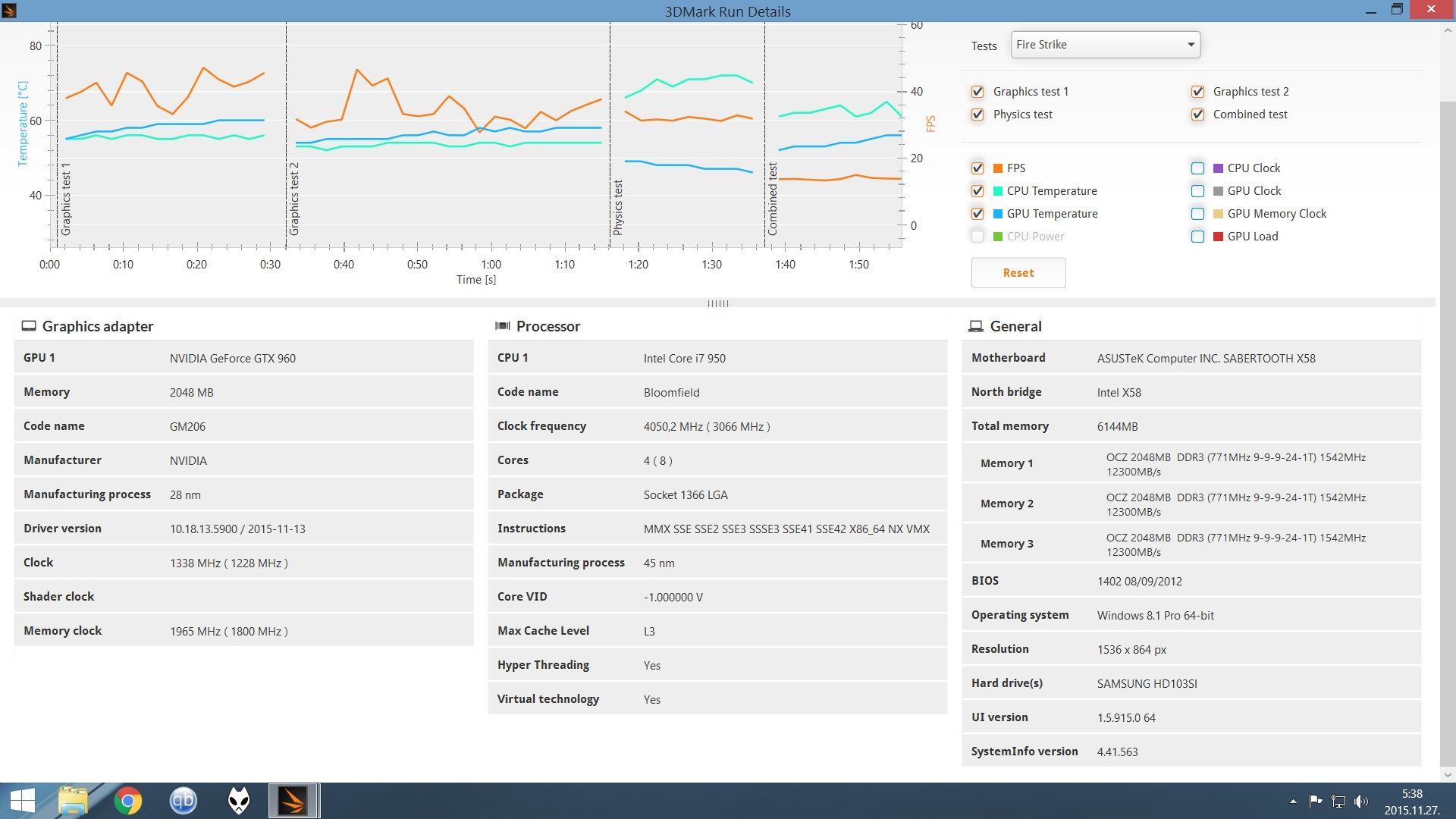The image size is (1456, 819).
Task: Click the Action Center flag tray icon
Action: (1316, 802)
